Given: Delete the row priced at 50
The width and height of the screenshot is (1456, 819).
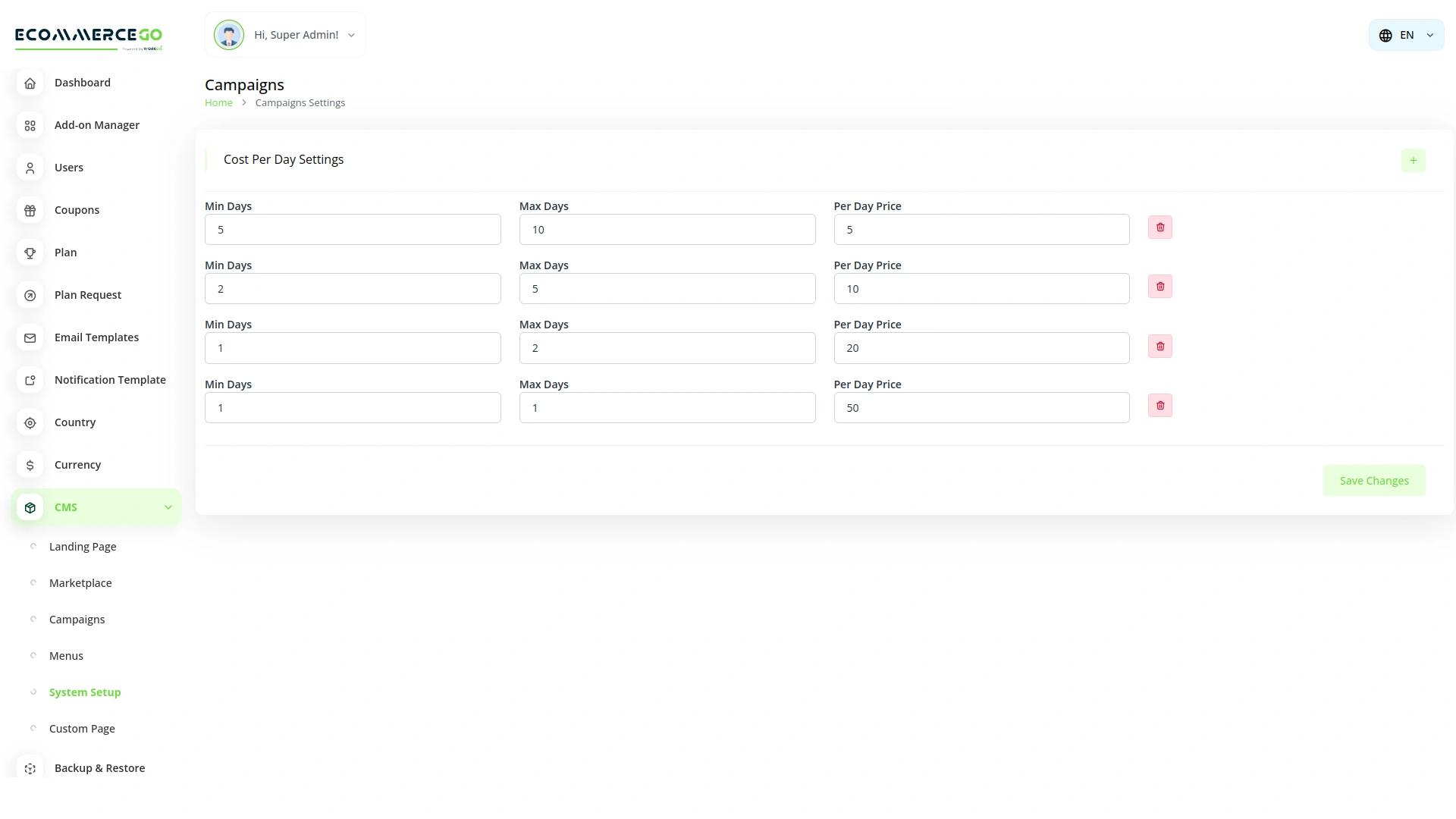Looking at the screenshot, I should pyautogui.click(x=1159, y=406).
